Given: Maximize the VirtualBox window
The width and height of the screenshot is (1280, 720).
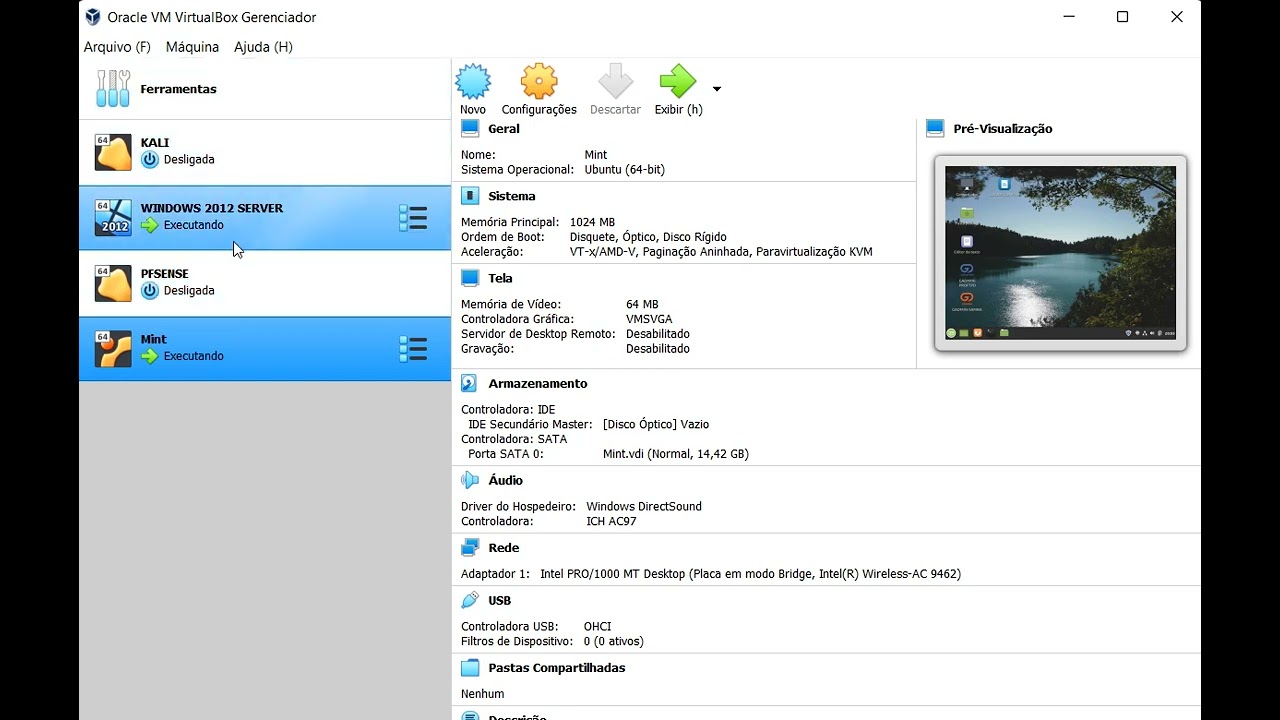Looking at the screenshot, I should pyautogui.click(x=1122, y=17).
